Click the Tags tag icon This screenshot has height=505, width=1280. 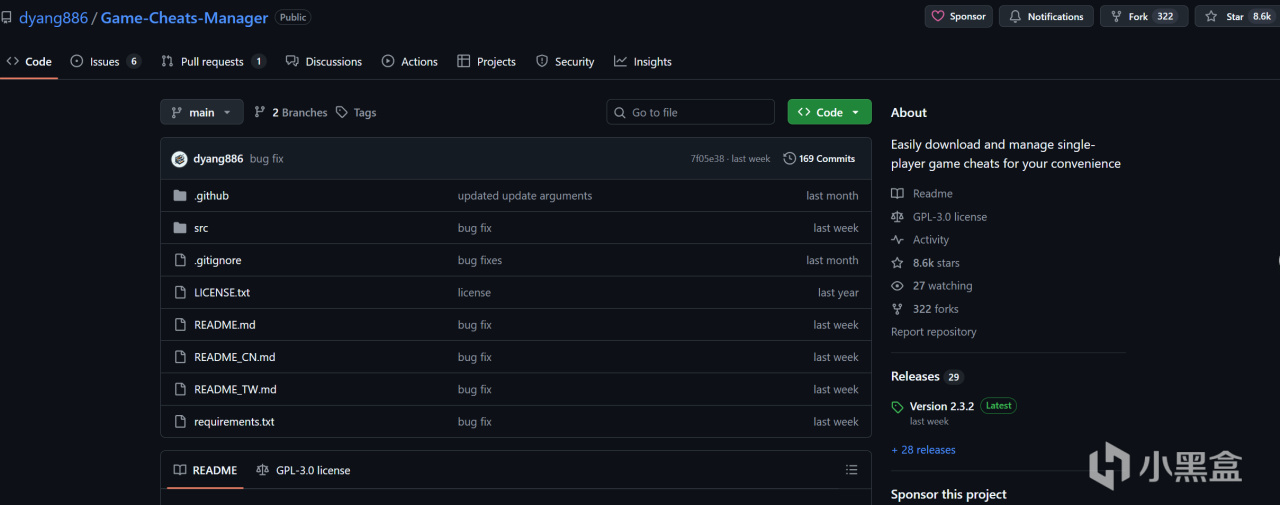[x=342, y=113]
